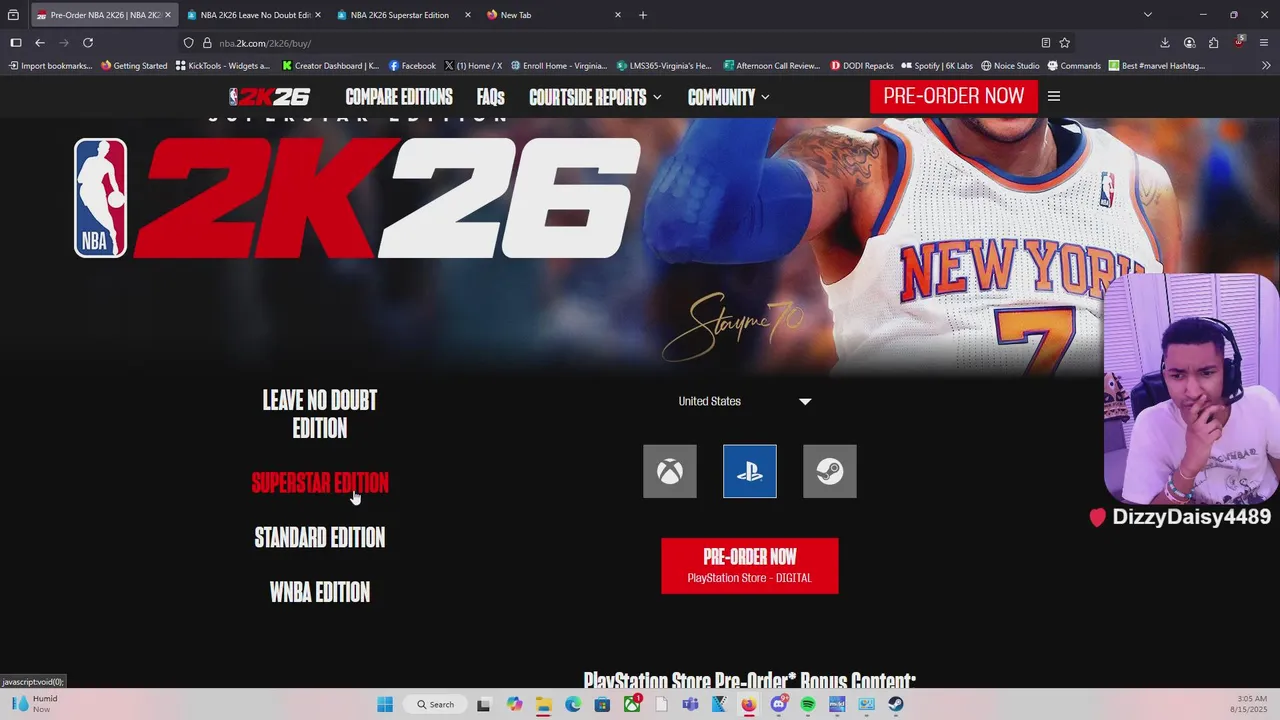Open a new tab with the plus icon
1280x720 pixels.
pos(643,15)
